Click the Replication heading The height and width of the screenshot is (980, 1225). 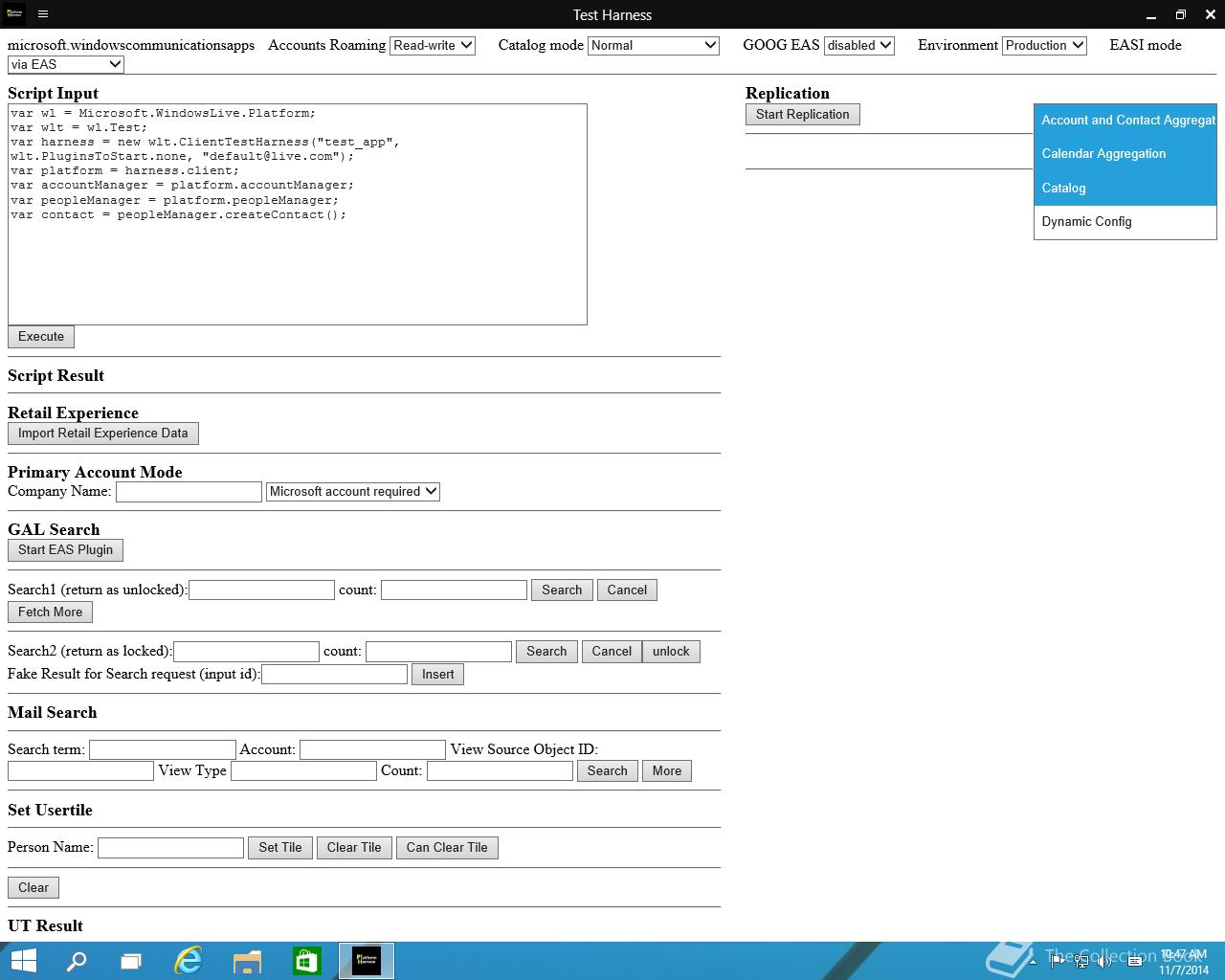tap(788, 94)
